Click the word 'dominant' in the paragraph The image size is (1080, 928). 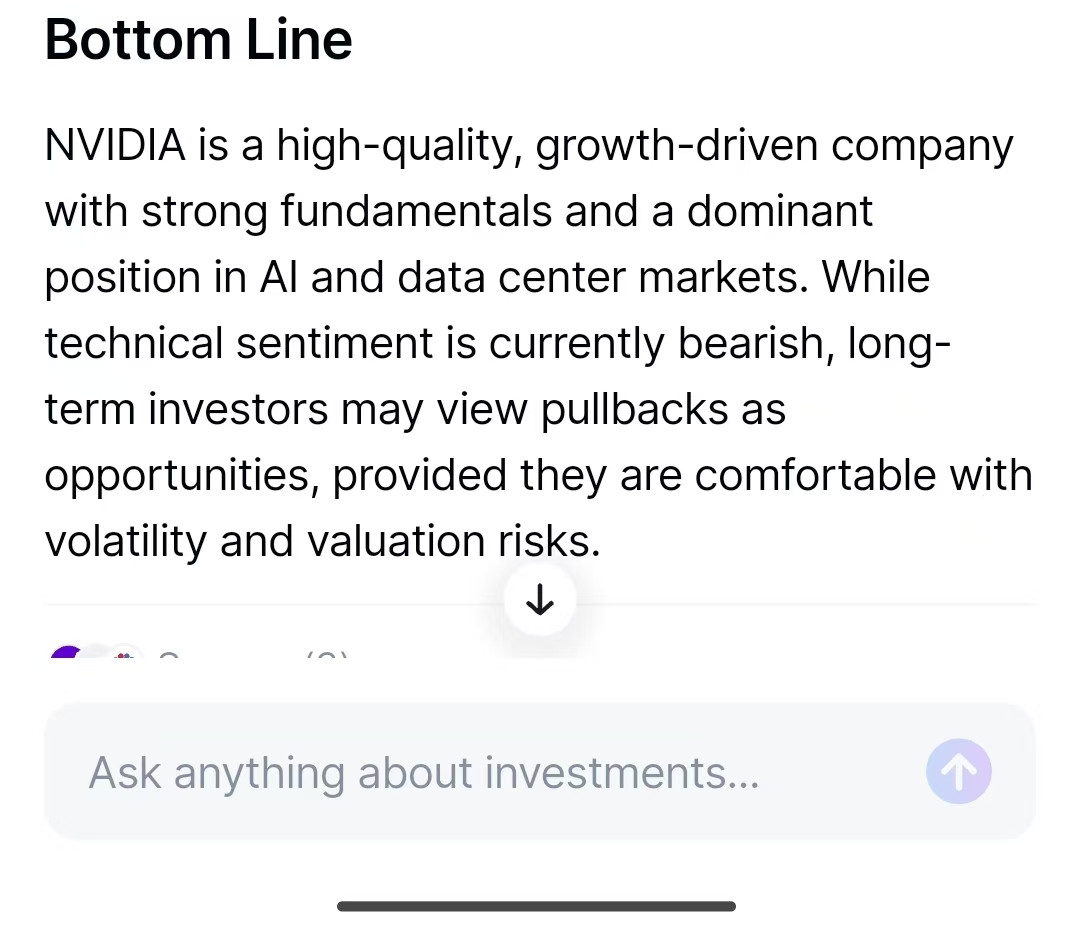tap(780, 210)
